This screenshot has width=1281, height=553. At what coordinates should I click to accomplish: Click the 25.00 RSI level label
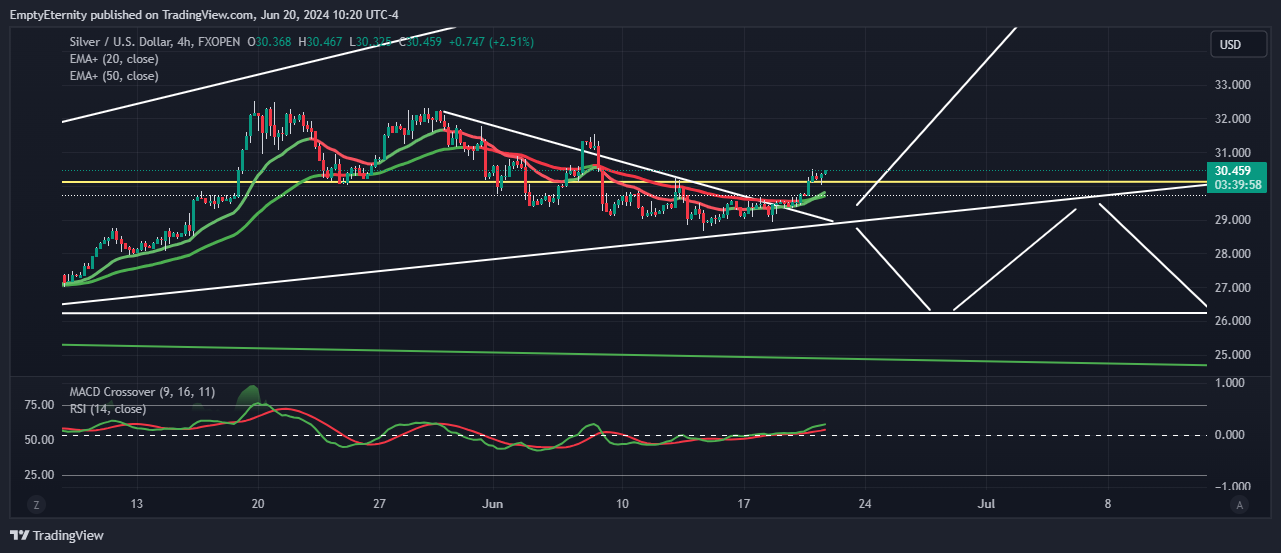39,475
